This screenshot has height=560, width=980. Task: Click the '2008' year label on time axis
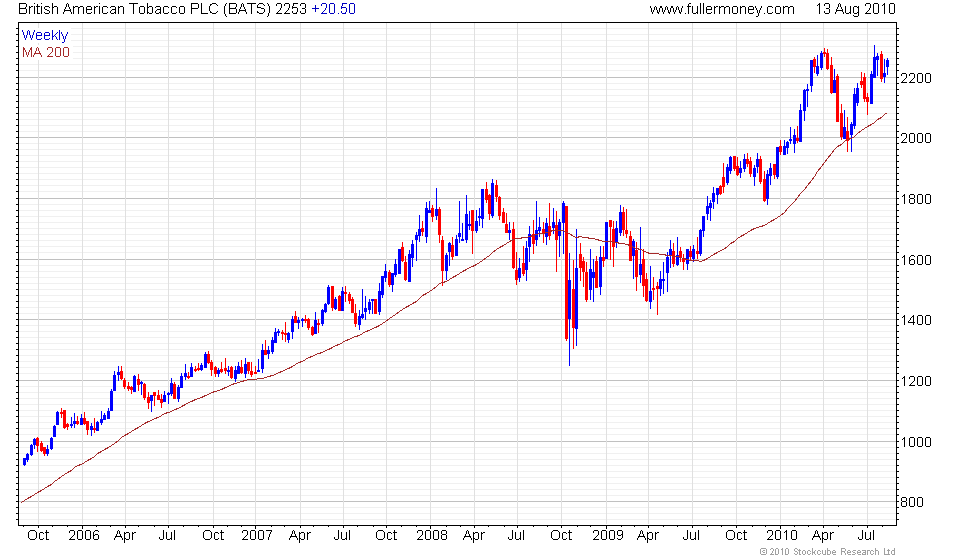pyautogui.click(x=432, y=536)
